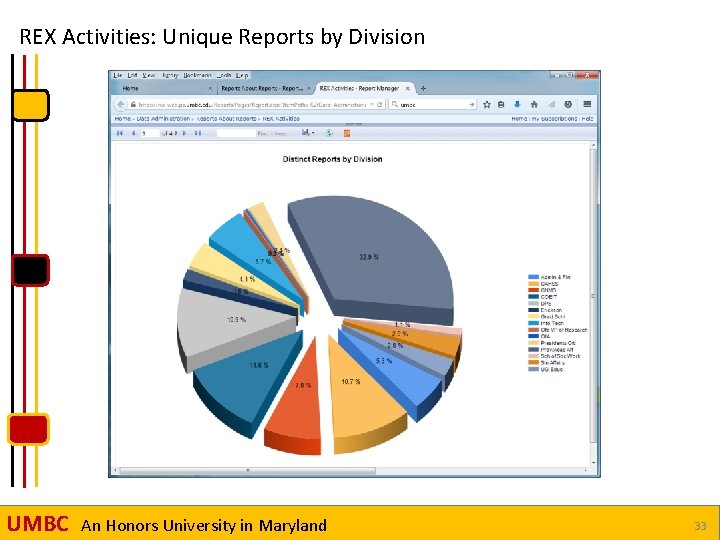Open the Bookmarks menu

click(x=197, y=75)
